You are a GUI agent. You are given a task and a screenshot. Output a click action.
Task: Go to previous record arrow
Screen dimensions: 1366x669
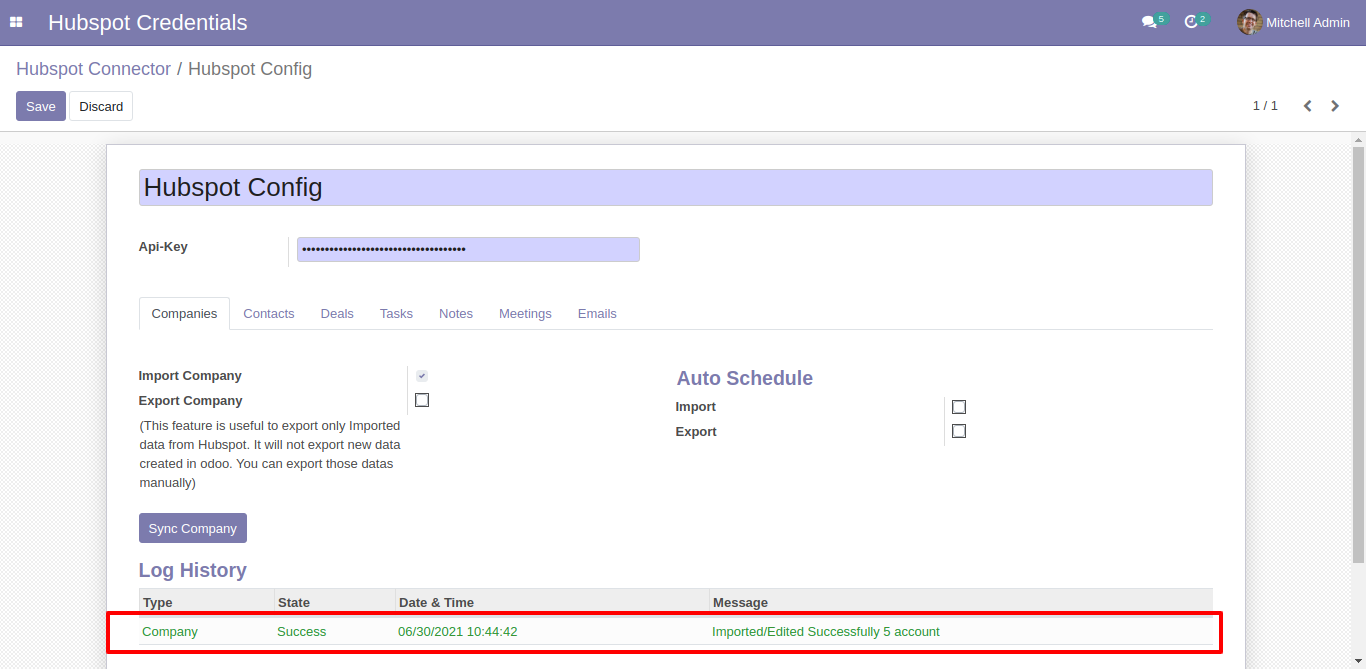tap(1307, 106)
